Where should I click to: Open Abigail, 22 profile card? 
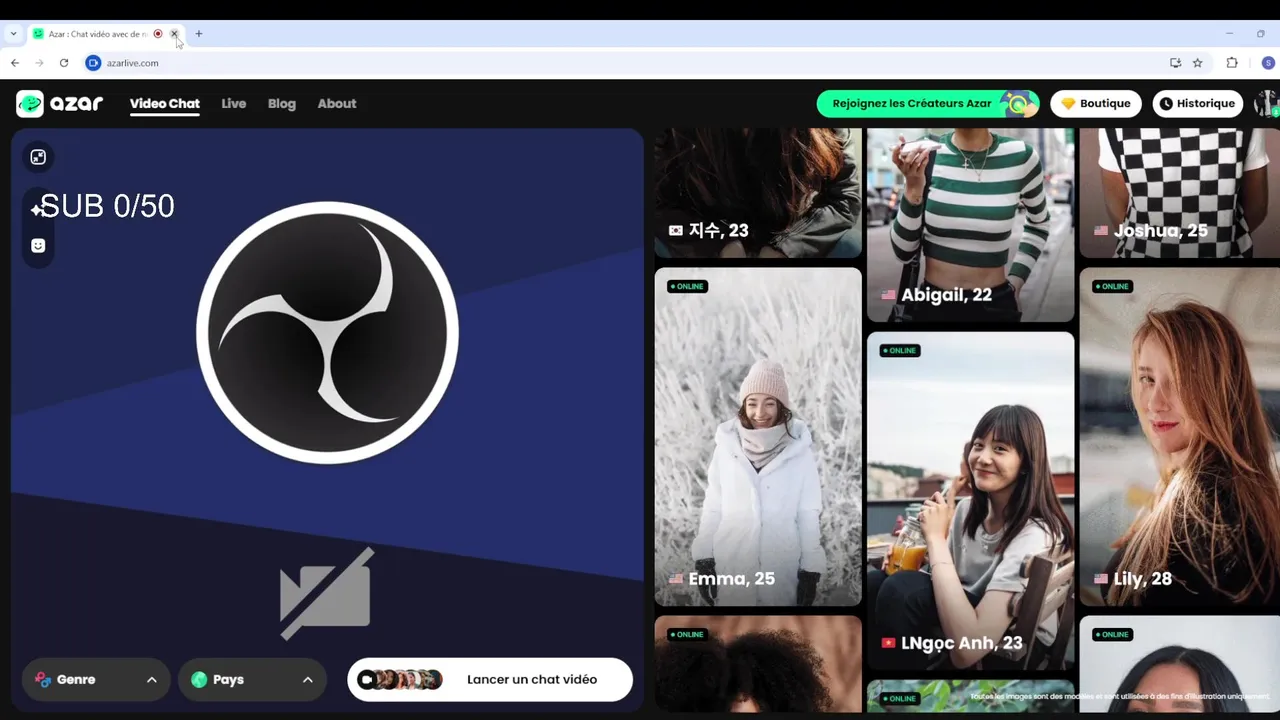[971, 225]
